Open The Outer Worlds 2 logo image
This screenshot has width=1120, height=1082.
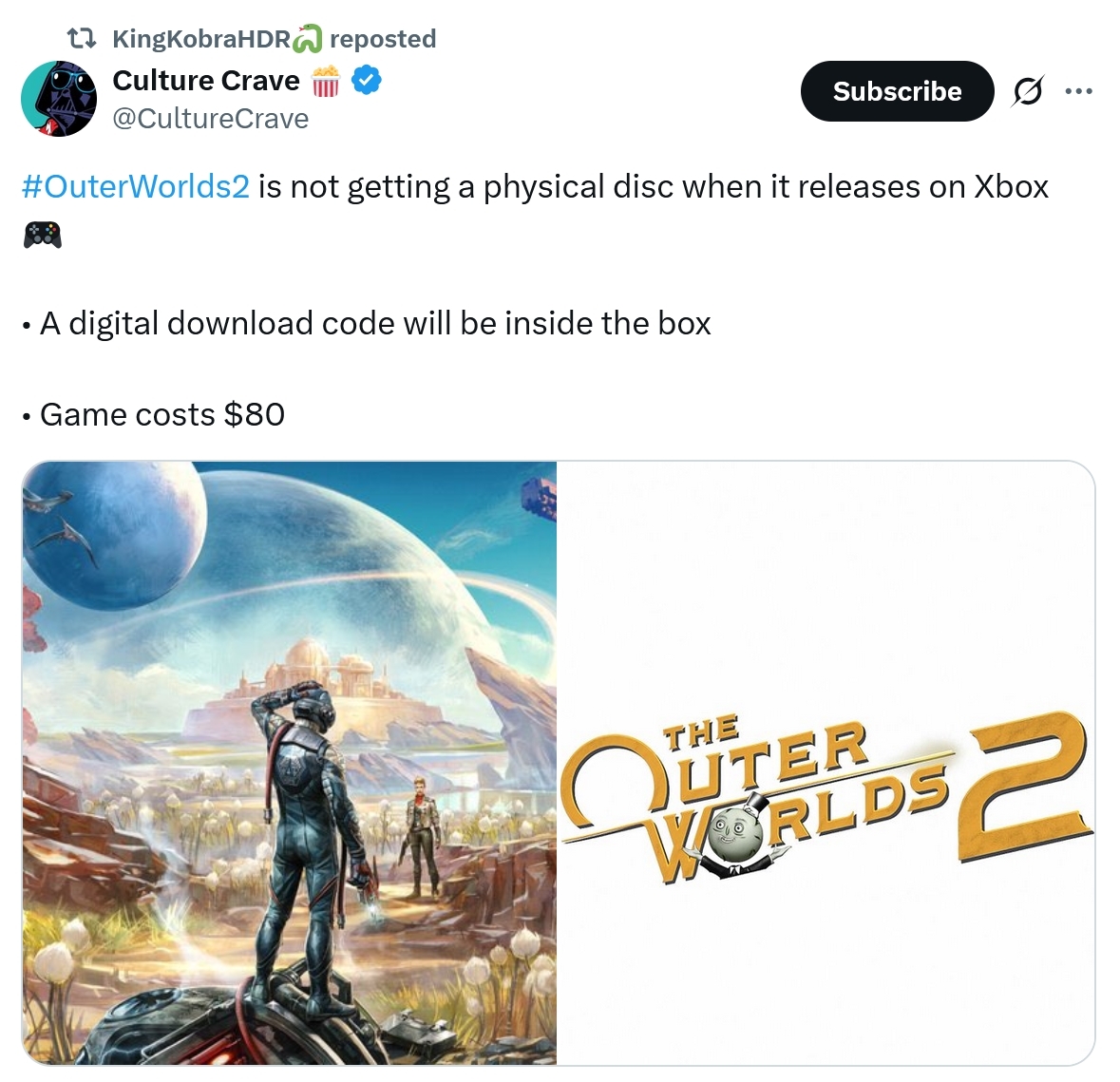tap(826, 763)
